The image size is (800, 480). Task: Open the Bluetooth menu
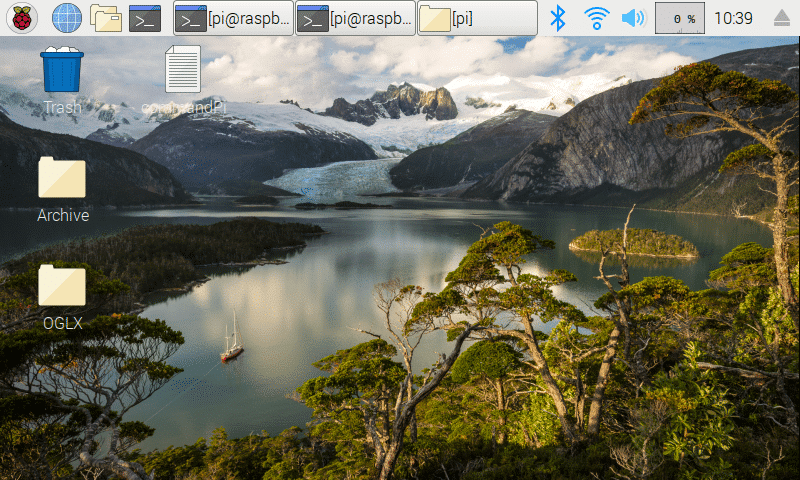pos(558,18)
